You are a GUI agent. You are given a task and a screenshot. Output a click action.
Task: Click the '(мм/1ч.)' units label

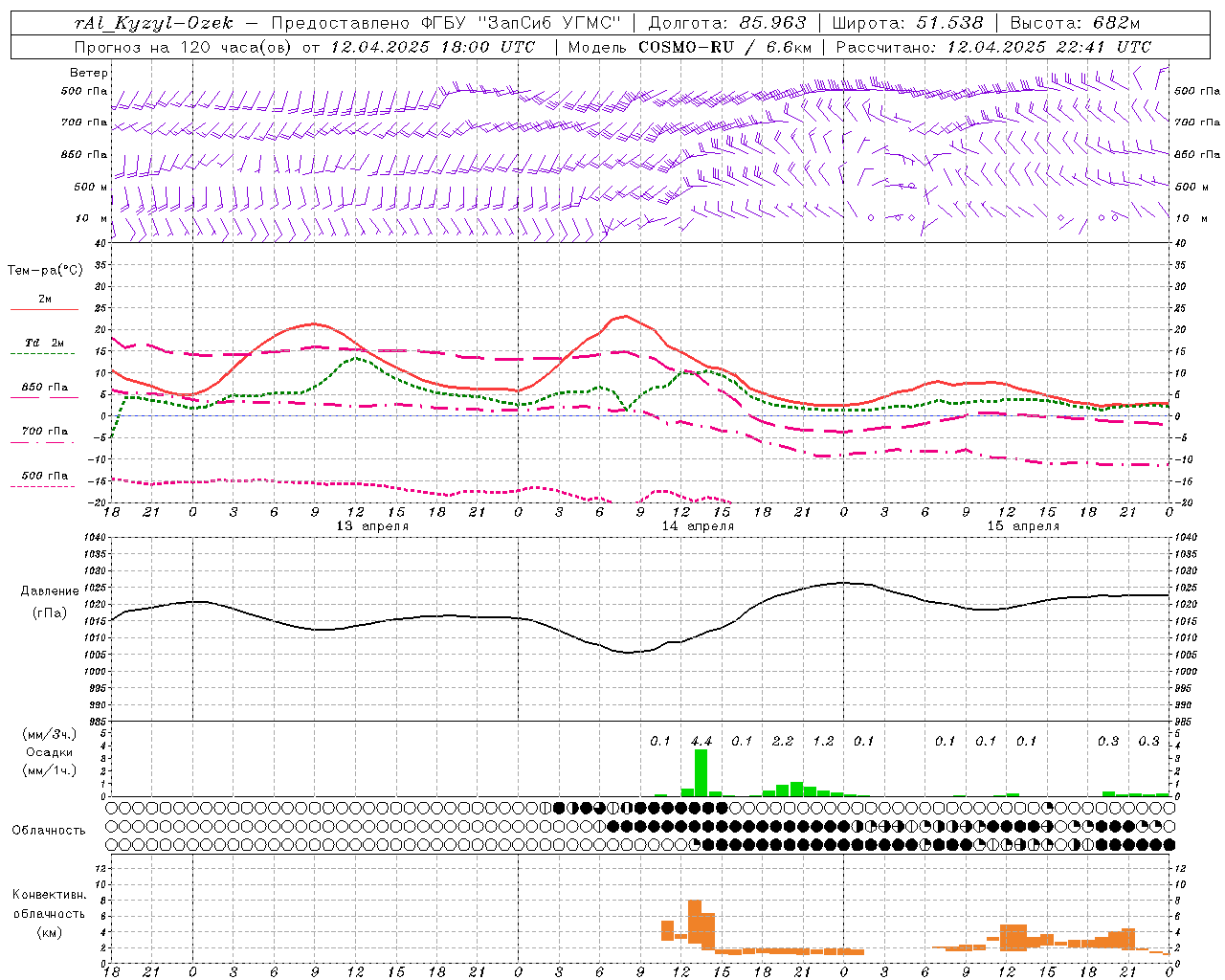[x=50, y=770]
